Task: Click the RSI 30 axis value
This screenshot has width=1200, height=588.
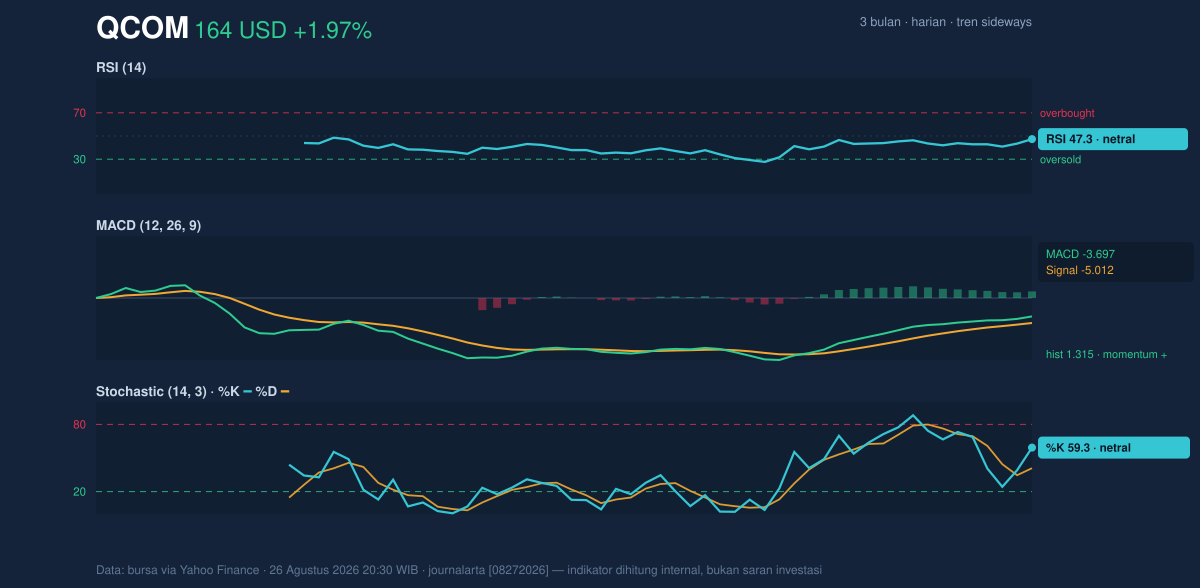Action: pyautogui.click(x=79, y=160)
